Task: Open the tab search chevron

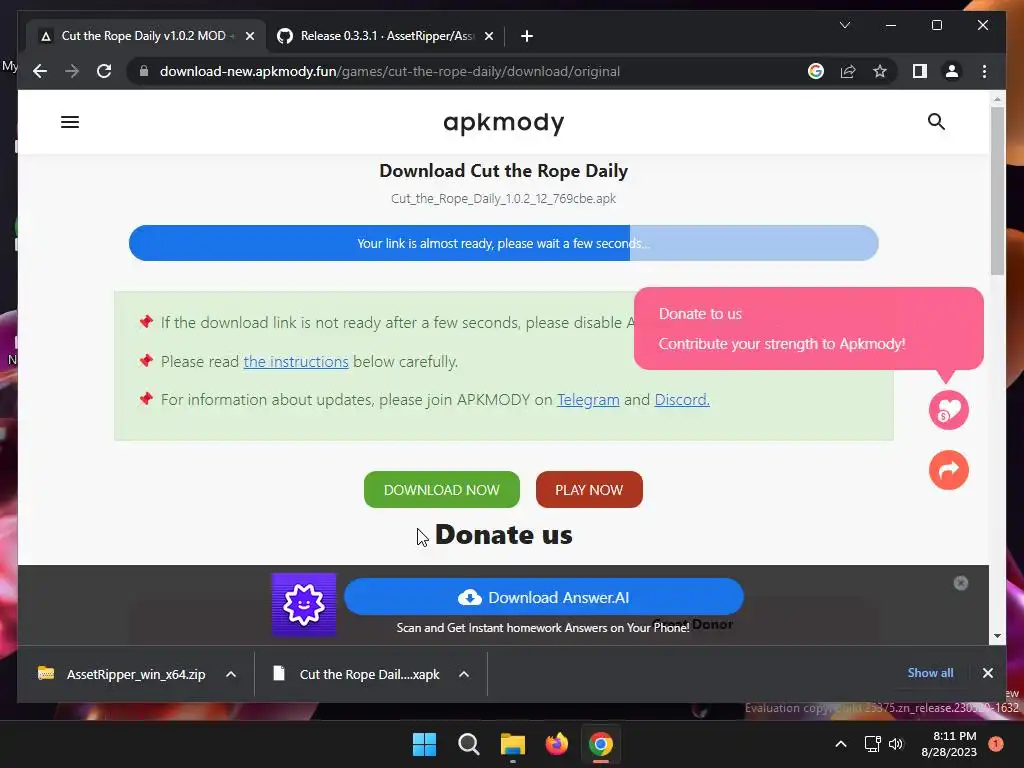Action: click(x=844, y=25)
